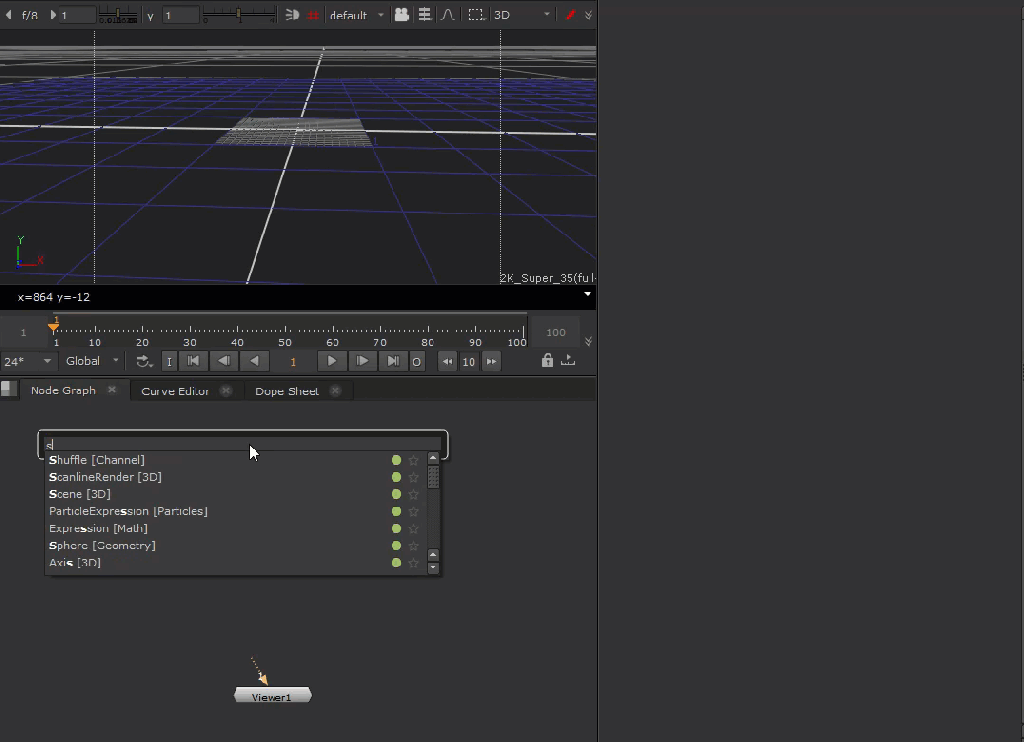Viewport: 1024px width, 742px height.
Task: Click the gamma curve icon in viewer toolbar
Action: click(448, 15)
